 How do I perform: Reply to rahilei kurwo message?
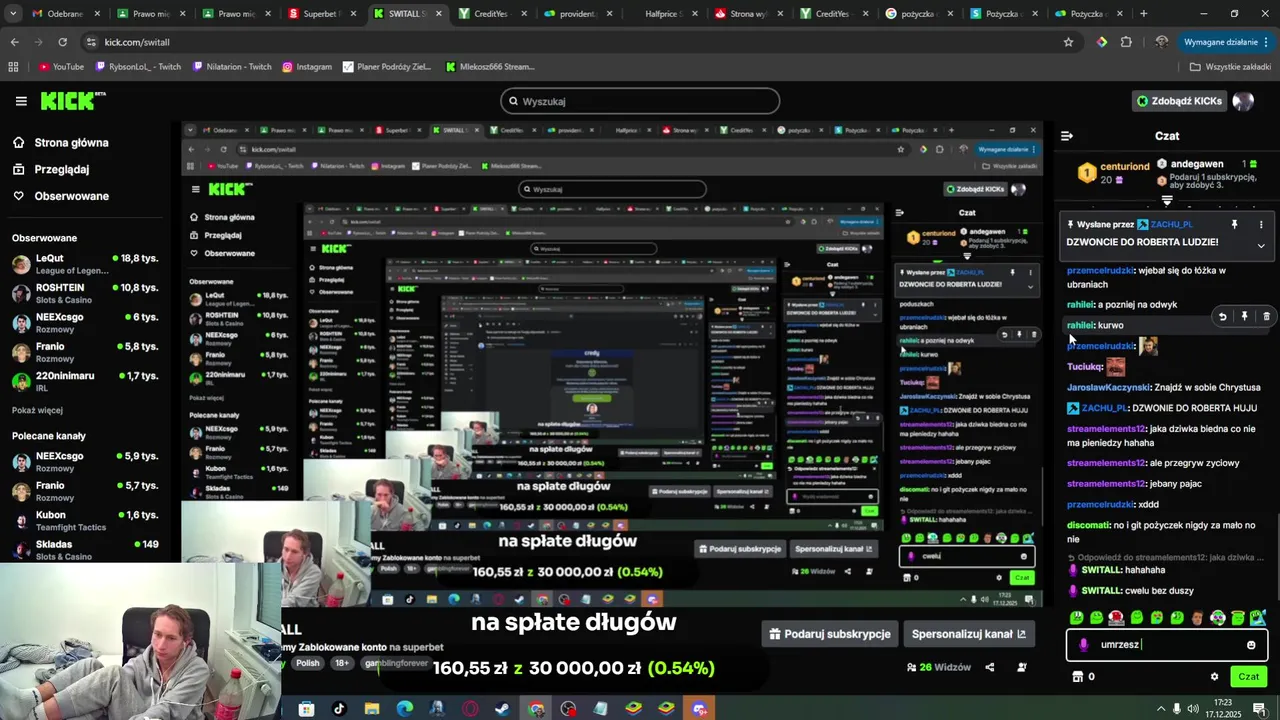pos(1222,317)
